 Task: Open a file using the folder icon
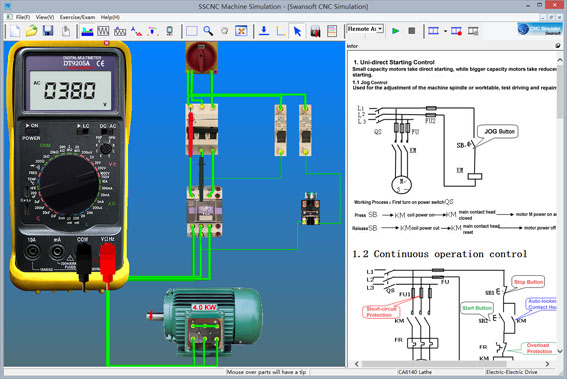tap(32, 31)
